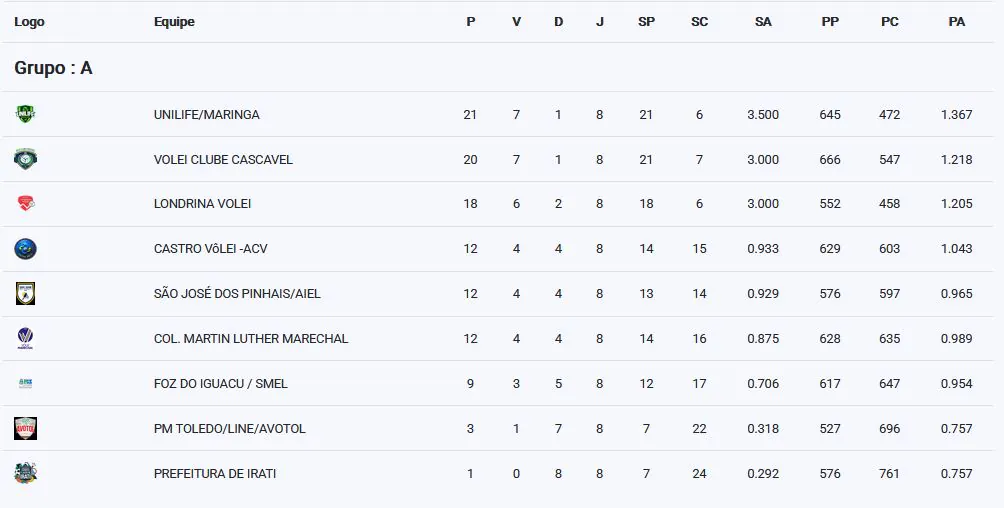Click the PM TOLEDO/LINE/AVOTOL team logo
Screen dimensions: 1004x508
point(25,429)
